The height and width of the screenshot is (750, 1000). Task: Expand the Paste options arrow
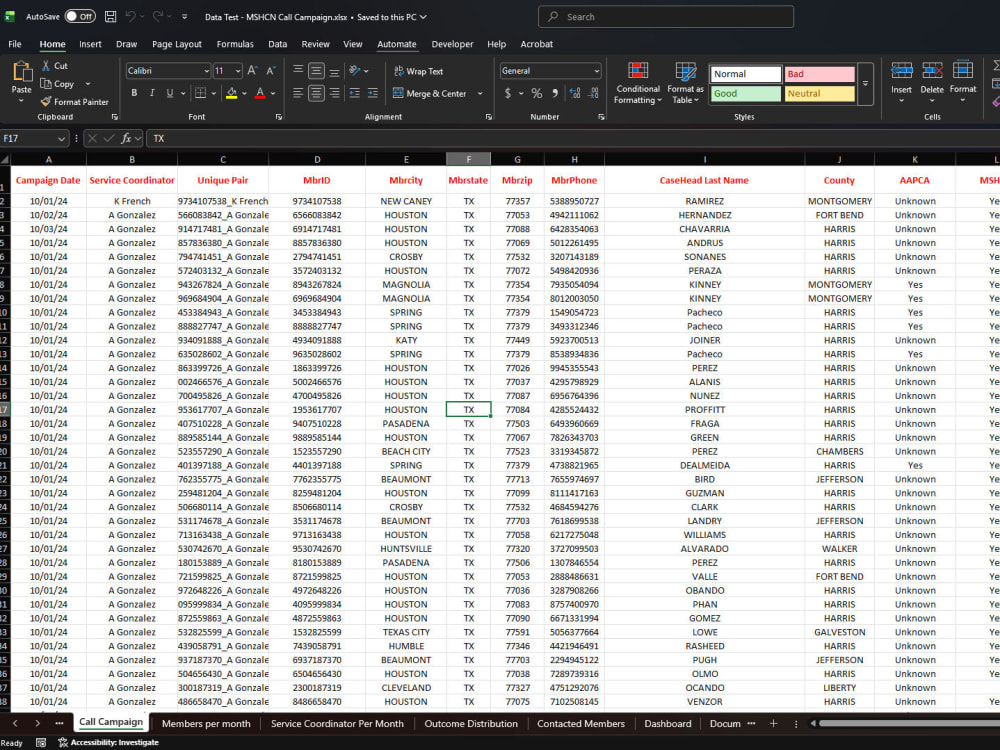coord(21,101)
